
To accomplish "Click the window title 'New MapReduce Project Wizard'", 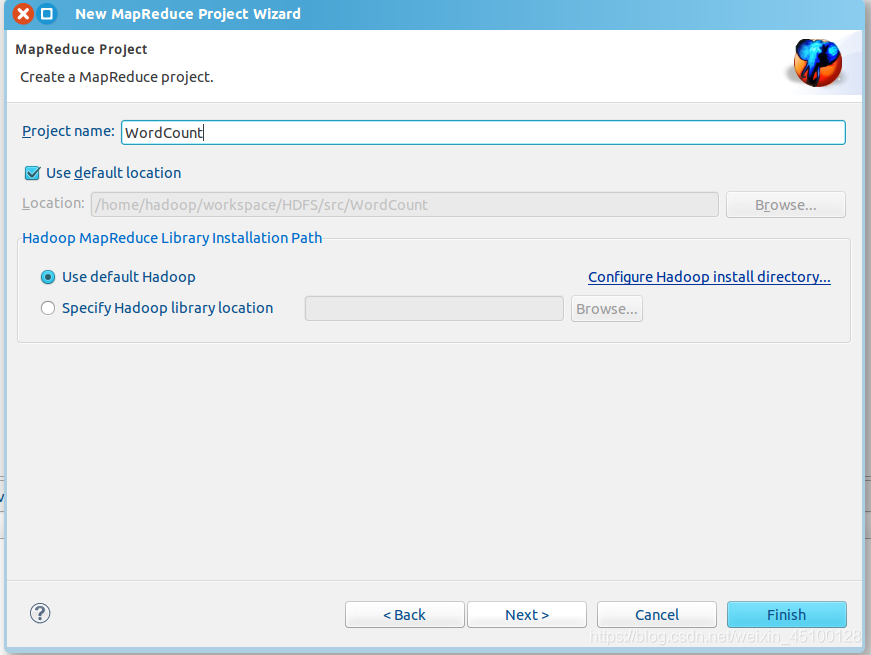I will [x=188, y=14].
